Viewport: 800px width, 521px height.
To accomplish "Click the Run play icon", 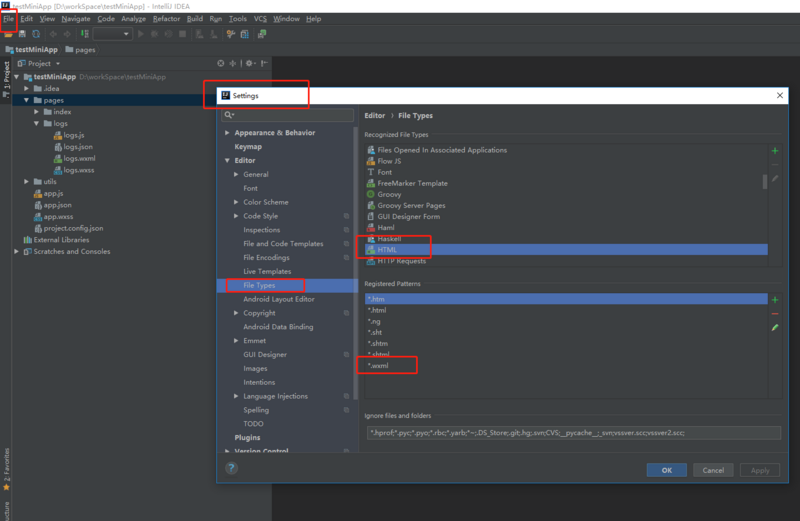I will (141, 34).
